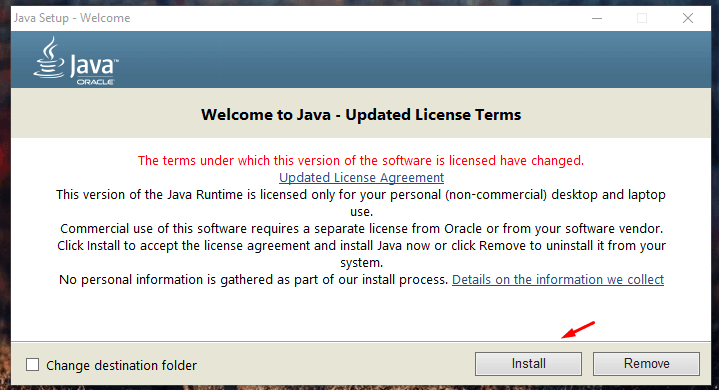Click the 'Click Install to accept' instruction text
Screen dimensions: 719x390
361,254
